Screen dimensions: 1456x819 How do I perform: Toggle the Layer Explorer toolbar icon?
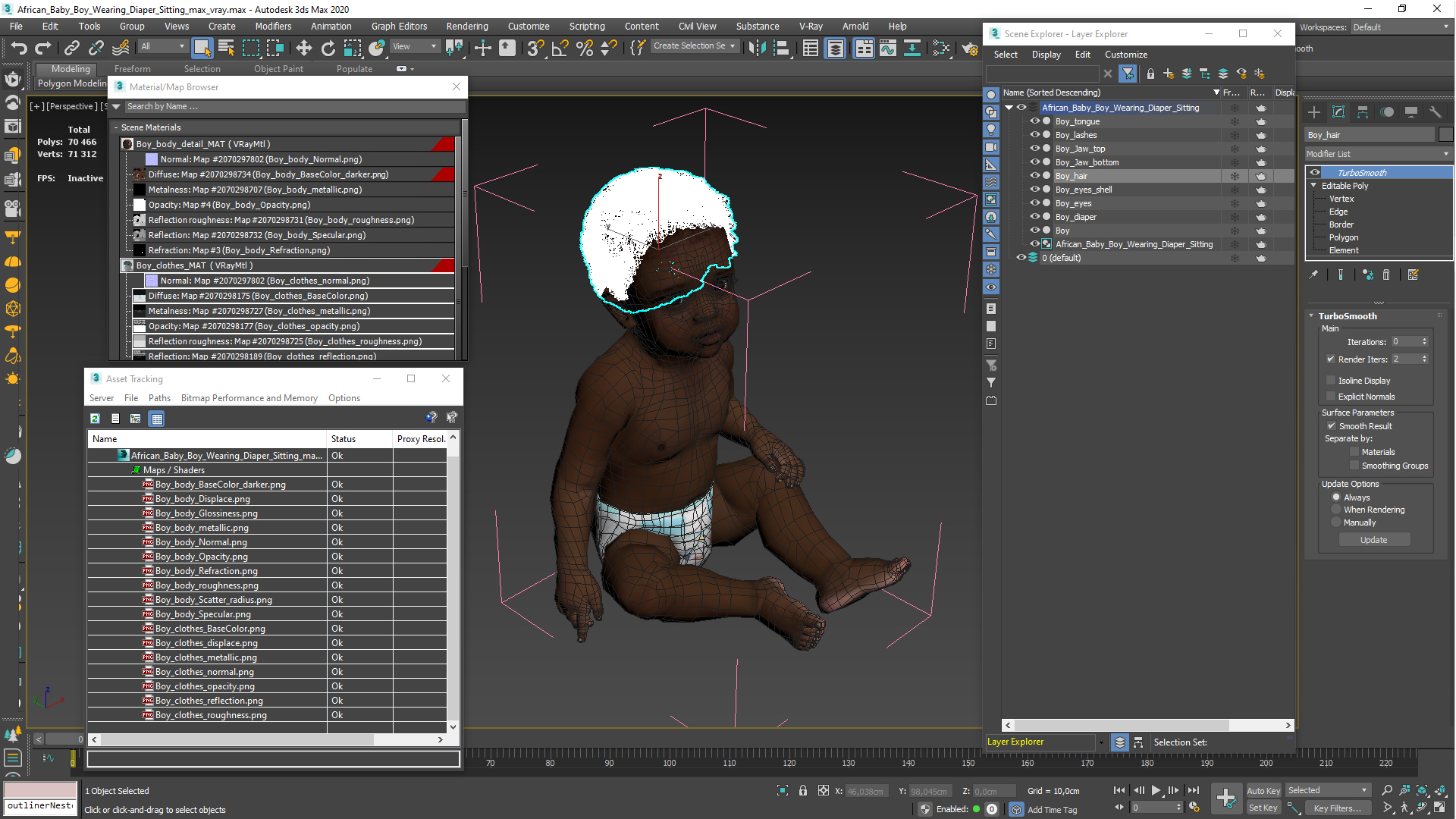pos(835,48)
